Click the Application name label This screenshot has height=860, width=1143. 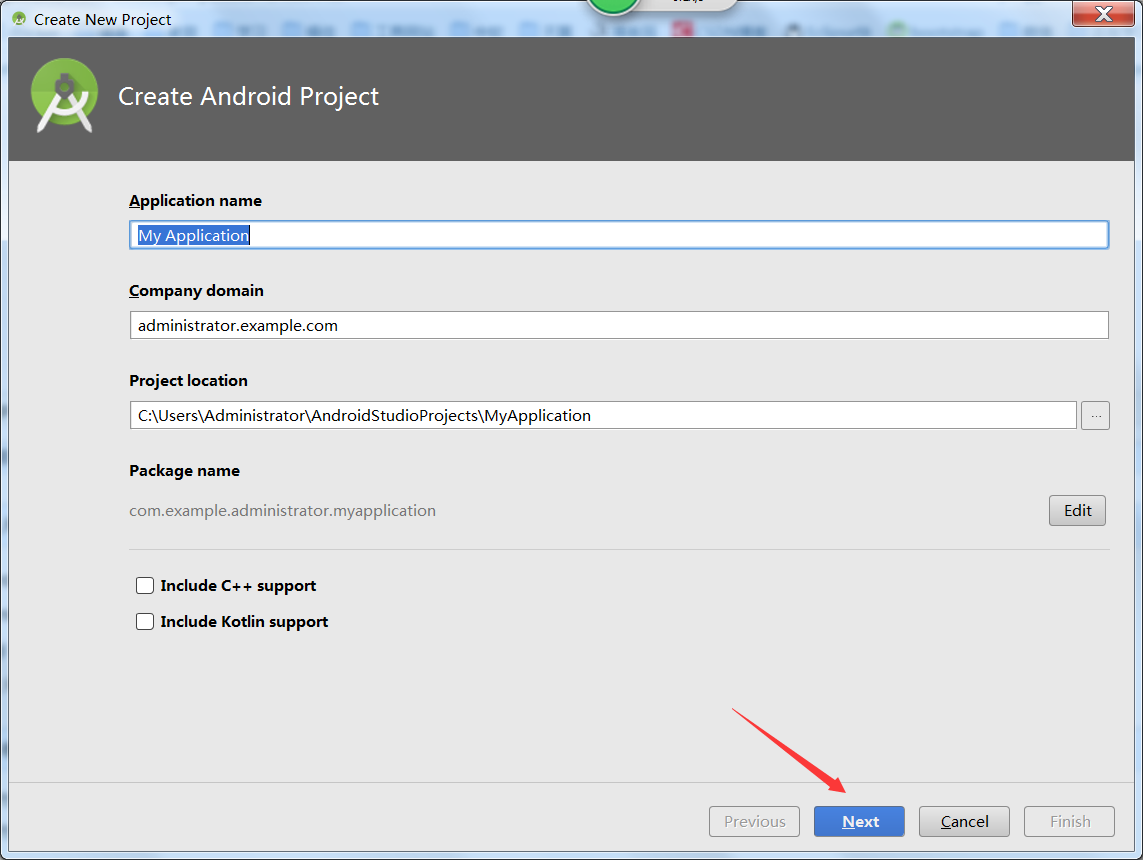coord(195,200)
